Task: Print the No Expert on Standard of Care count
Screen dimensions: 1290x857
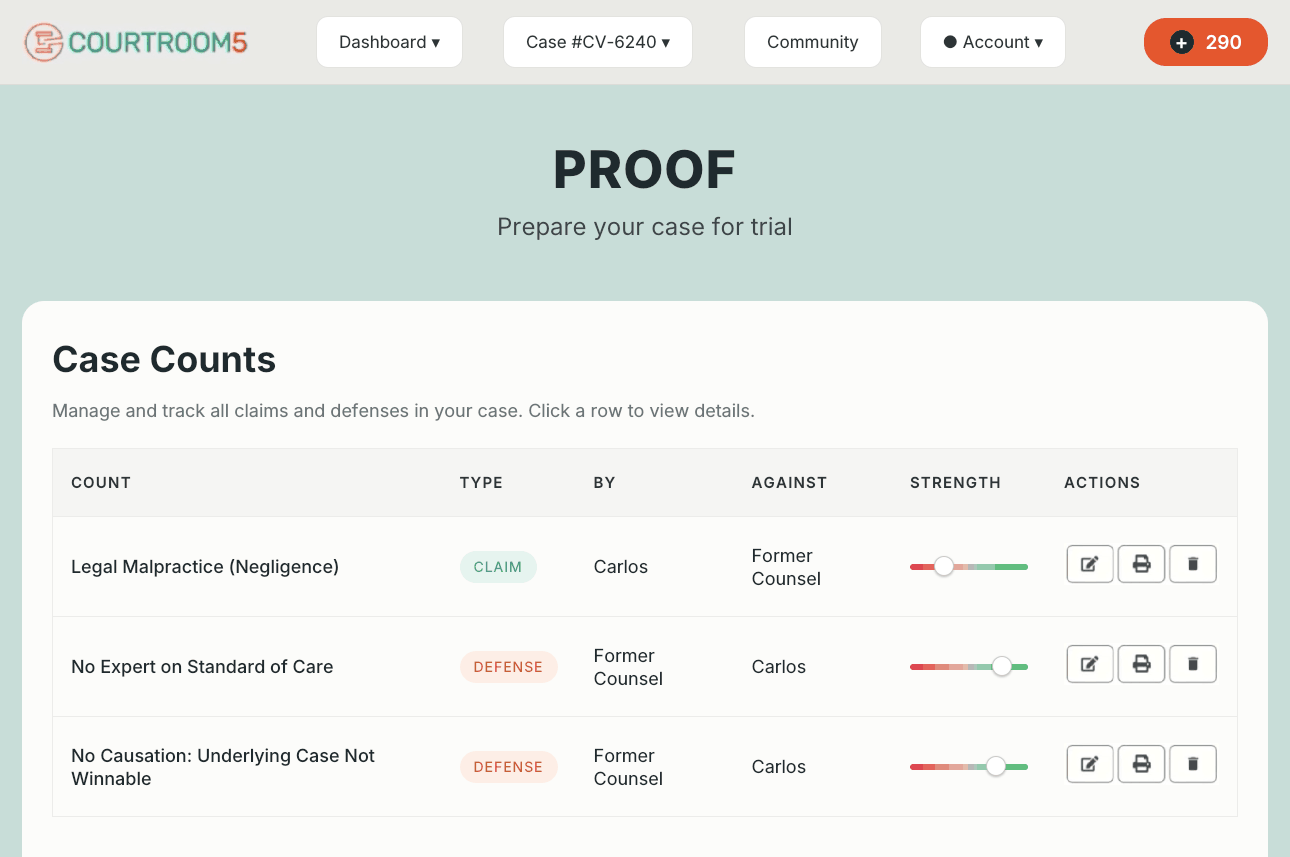Action: point(1141,664)
